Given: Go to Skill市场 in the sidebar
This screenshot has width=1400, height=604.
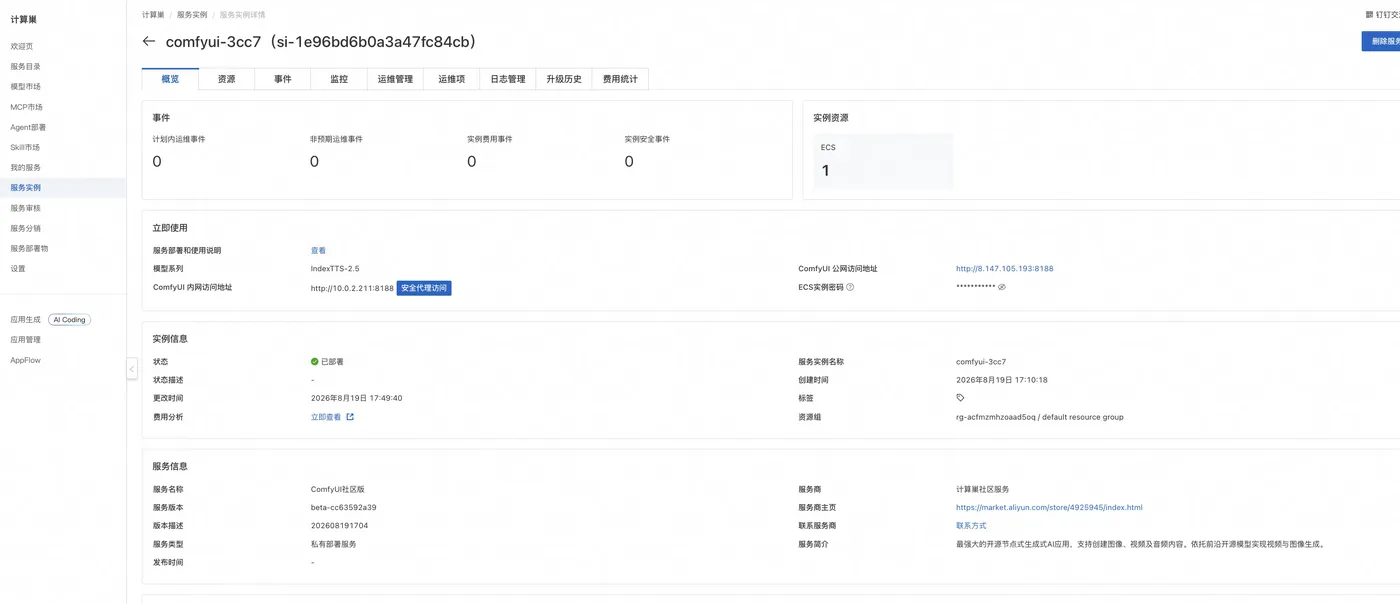Looking at the screenshot, I should pyautogui.click(x=25, y=147).
